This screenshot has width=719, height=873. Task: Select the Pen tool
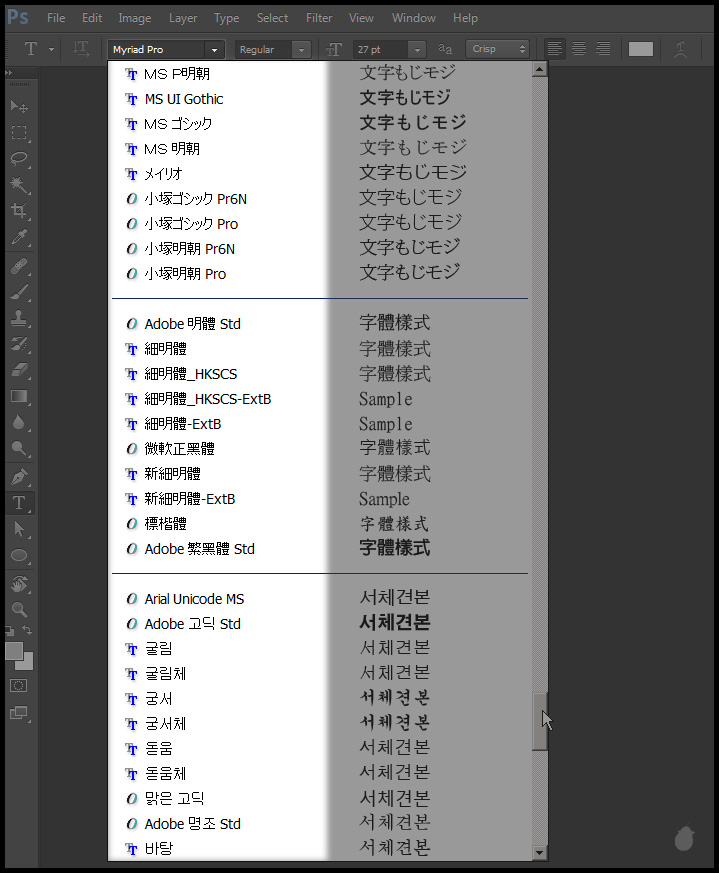pos(19,477)
